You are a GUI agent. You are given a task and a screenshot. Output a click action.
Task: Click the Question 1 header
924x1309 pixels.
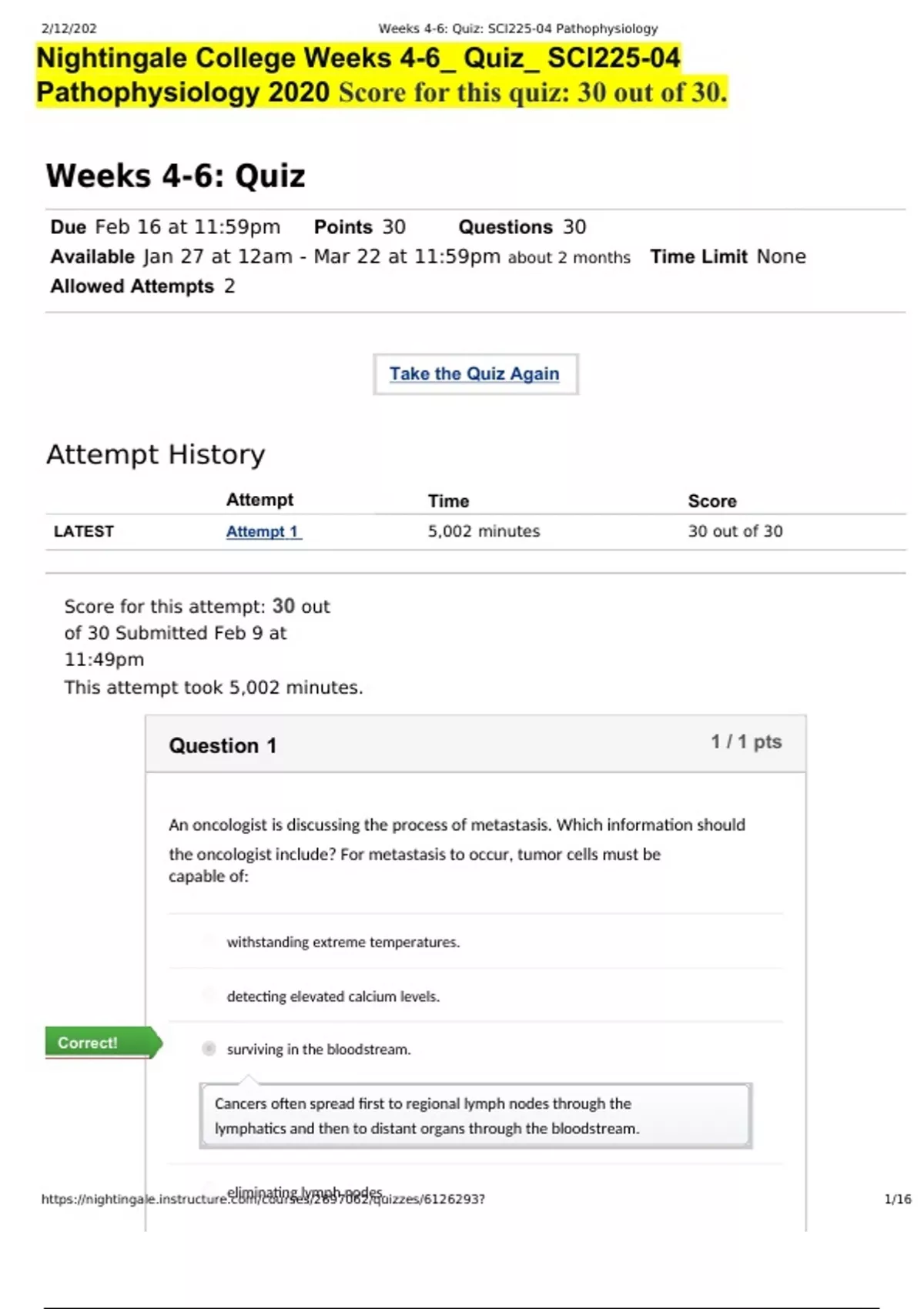(223, 745)
